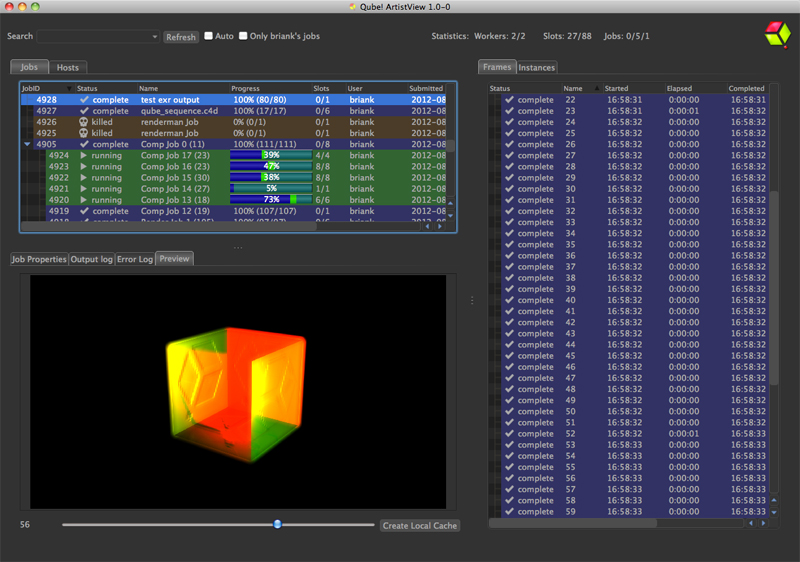Click progress bar of Comp Job 13
This screenshot has height=562, width=800.
click(271, 200)
